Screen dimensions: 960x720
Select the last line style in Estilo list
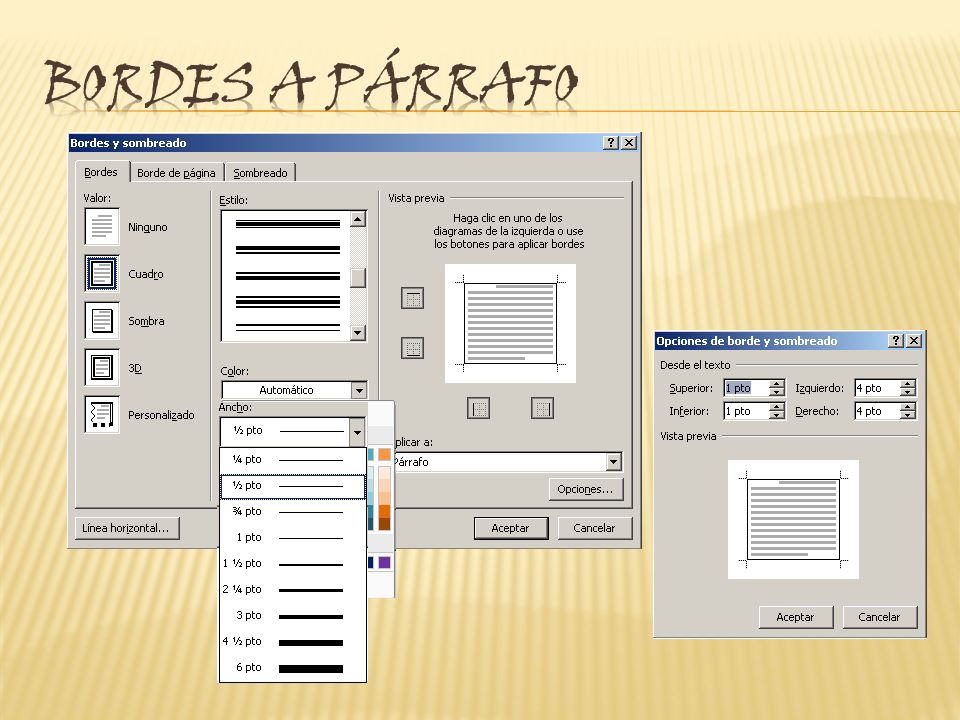pos(288,328)
